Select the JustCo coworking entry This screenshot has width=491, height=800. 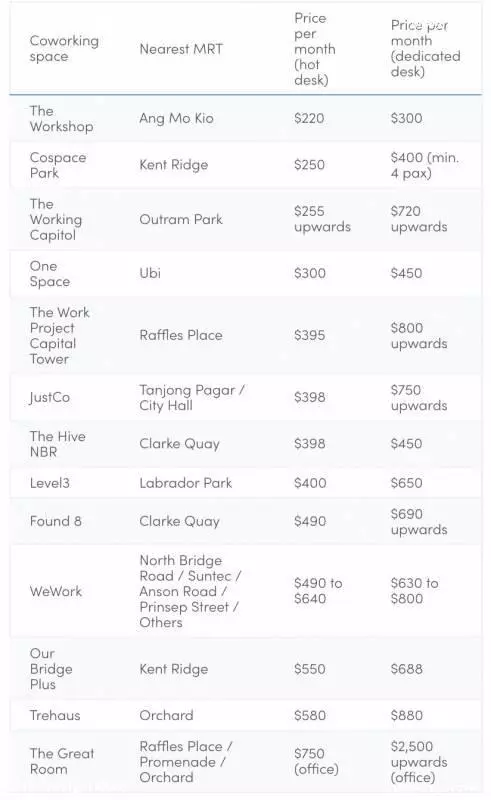50,397
